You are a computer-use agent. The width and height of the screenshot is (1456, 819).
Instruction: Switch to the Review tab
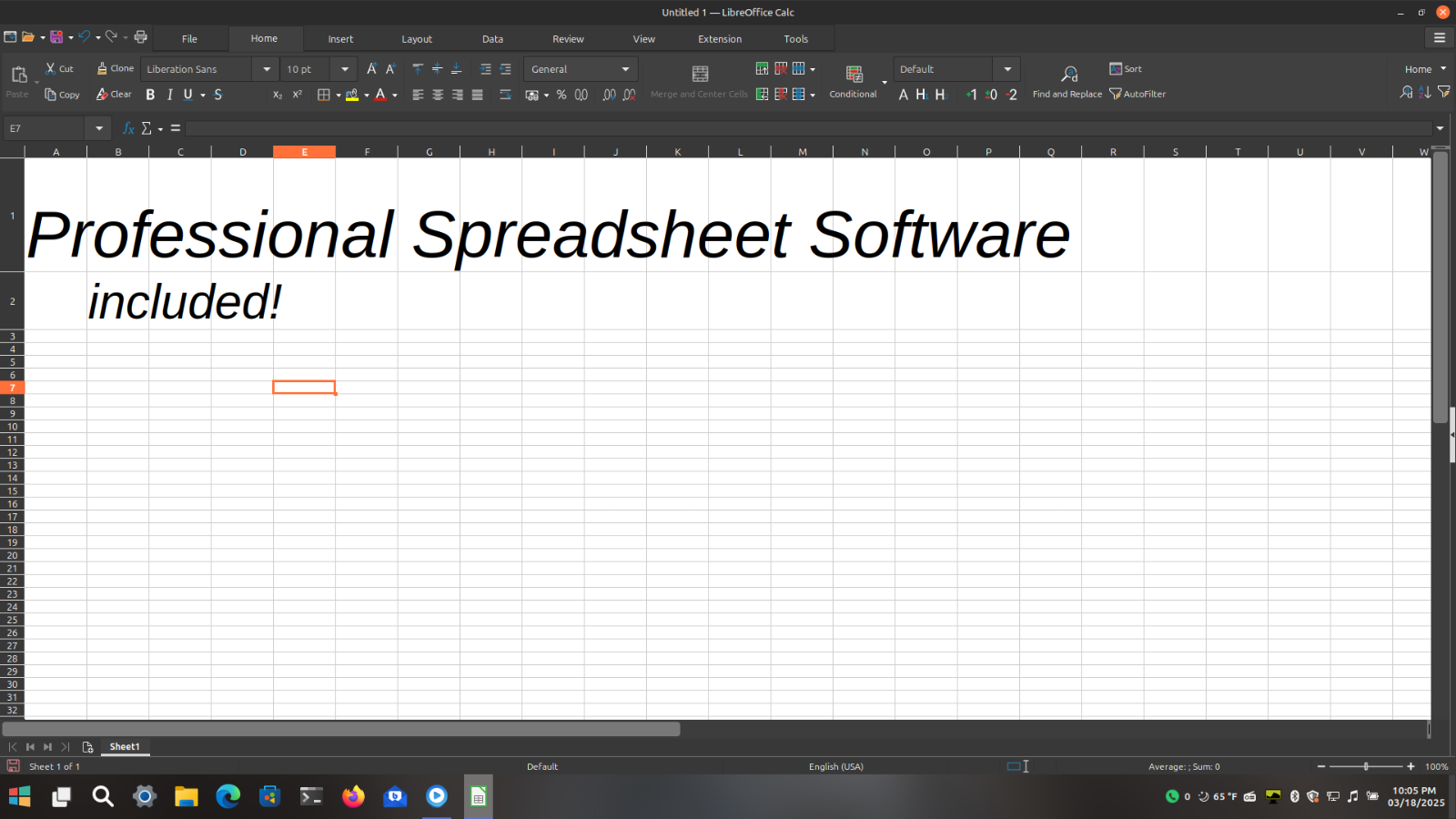coord(568,39)
